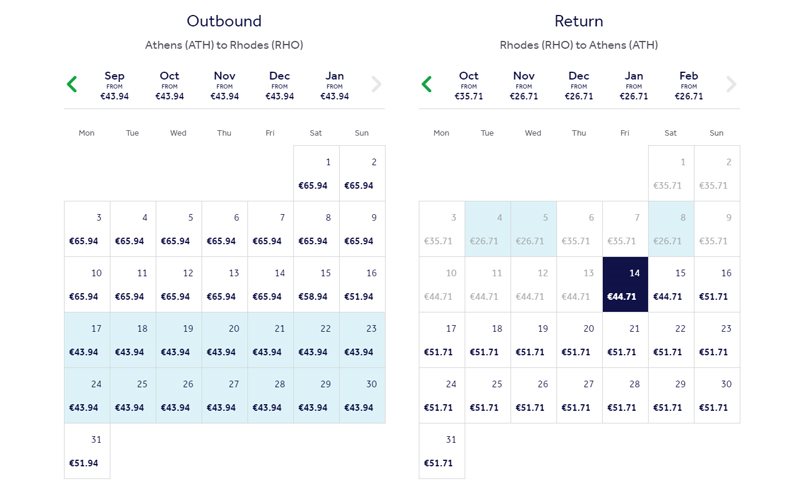Click the Return next months grey arrow
The width and height of the screenshot is (800, 500).
tap(731, 85)
